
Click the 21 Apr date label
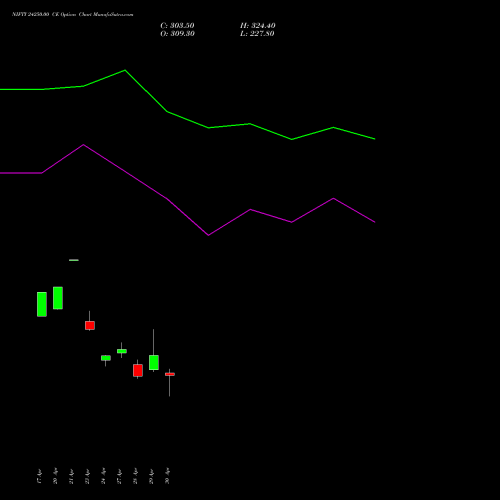coord(71,476)
